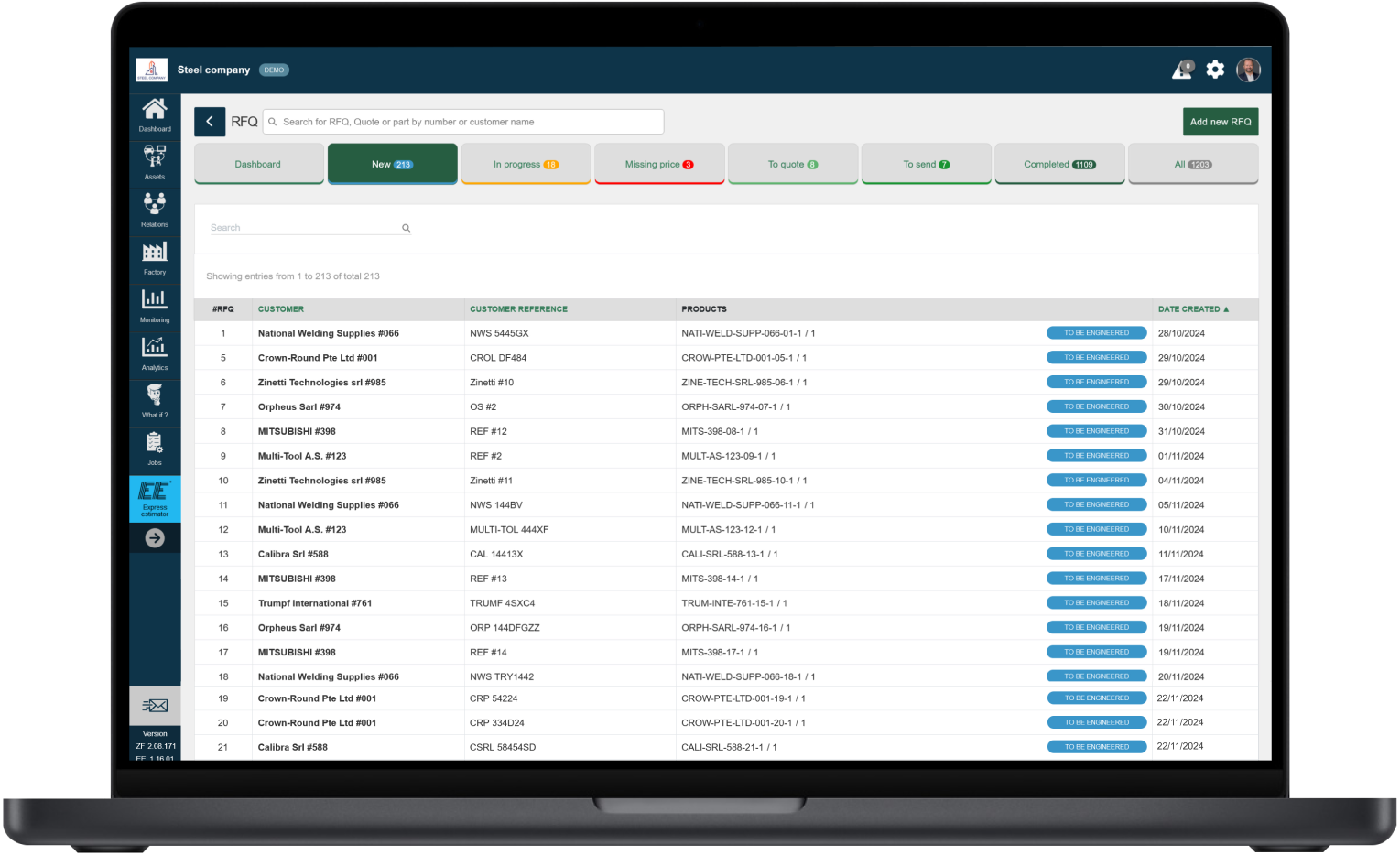Viewport: 1400px width, 855px height.
Task: Sort by the Date Created column
Action: [1192, 309]
